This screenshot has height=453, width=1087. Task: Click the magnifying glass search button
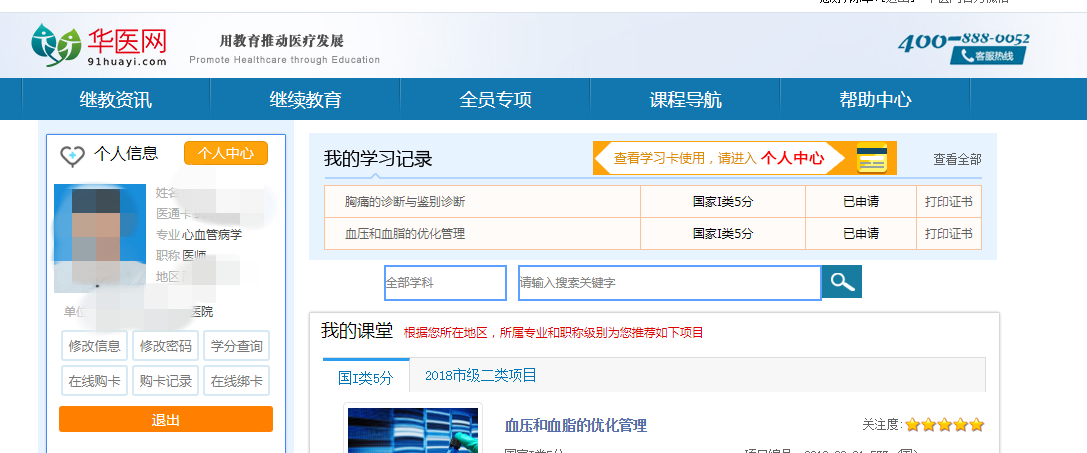[841, 282]
